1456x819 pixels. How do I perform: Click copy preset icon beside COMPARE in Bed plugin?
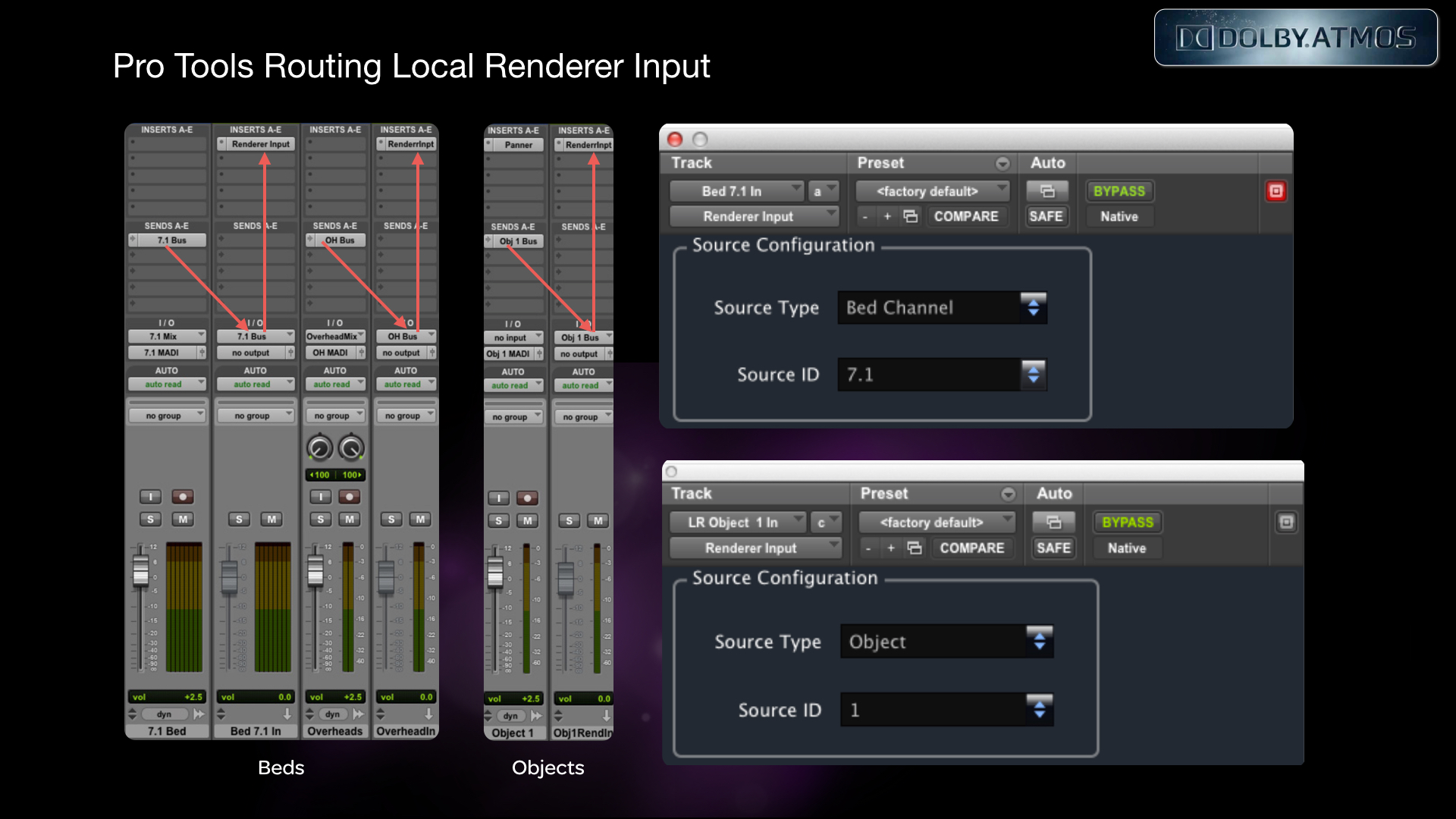coord(911,217)
